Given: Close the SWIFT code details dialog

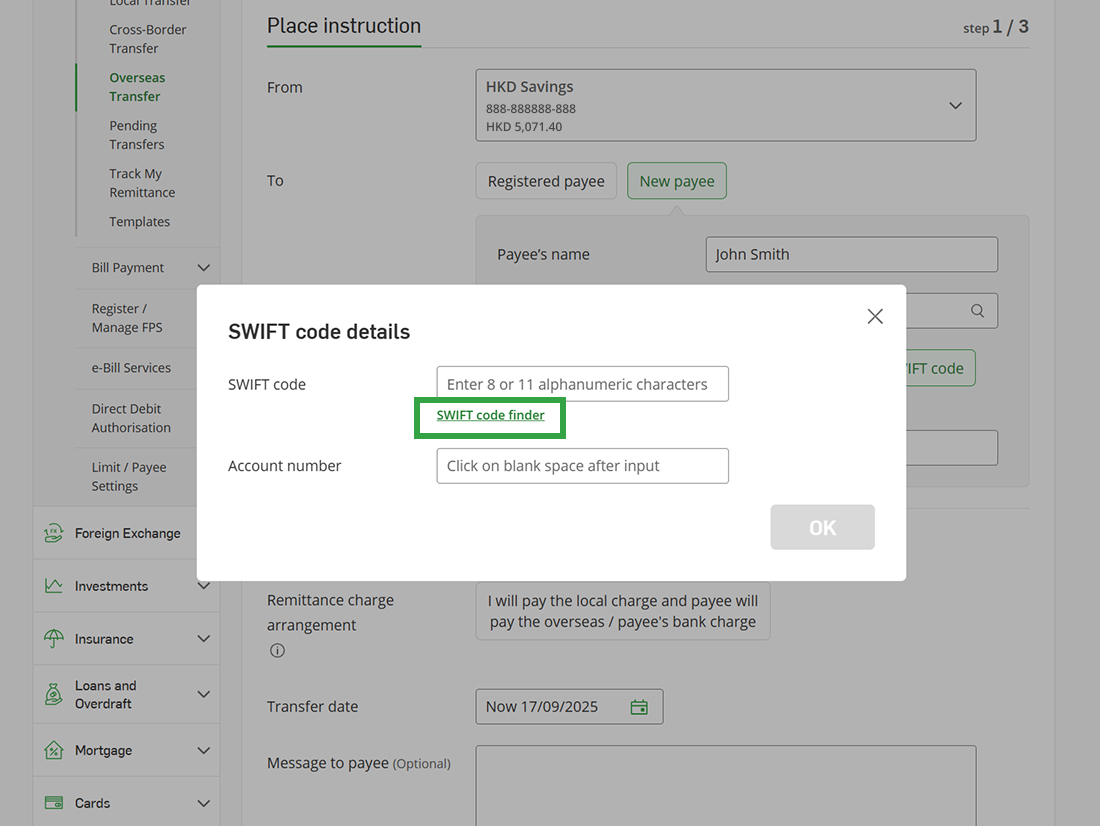Looking at the screenshot, I should (874, 316).
